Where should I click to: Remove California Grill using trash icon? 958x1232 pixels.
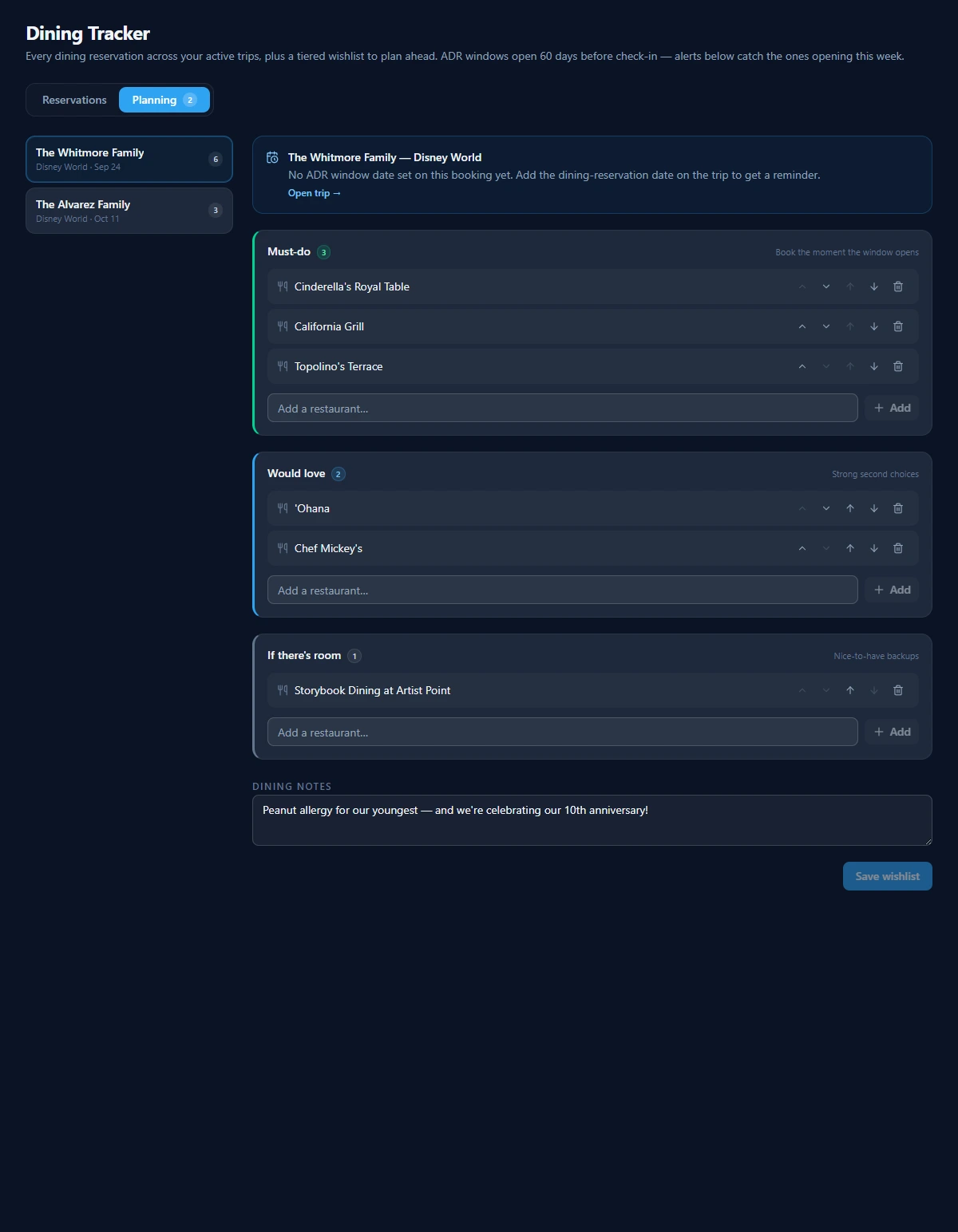pos(898,326)
